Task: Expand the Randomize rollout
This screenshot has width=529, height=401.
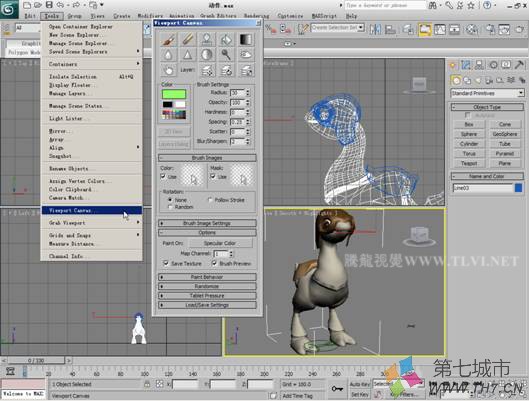Action: pos(207,286)
